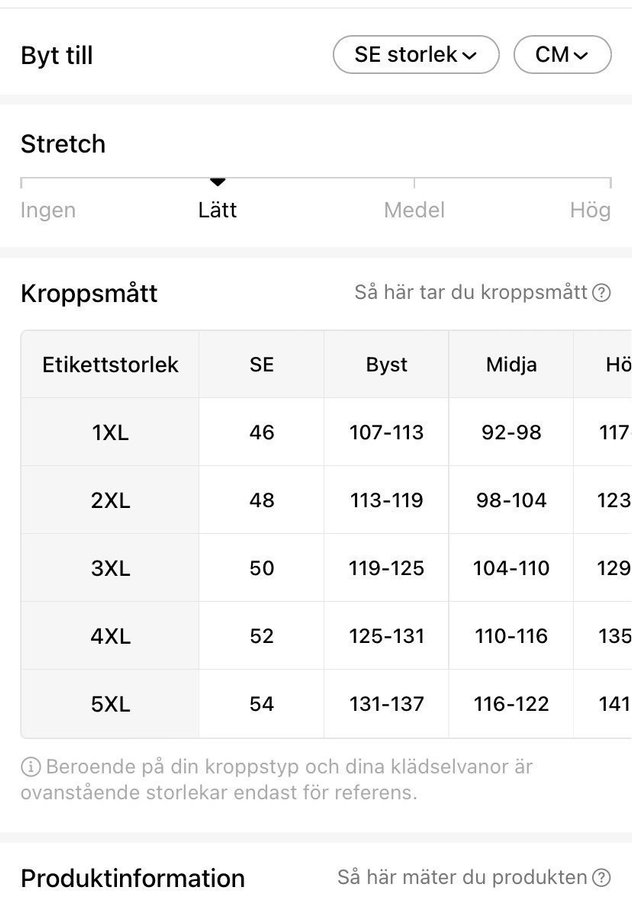The width and height of the screenshot is (632, 900).
Task: Select the 1XL size row
Action: [x=110, y=432]
